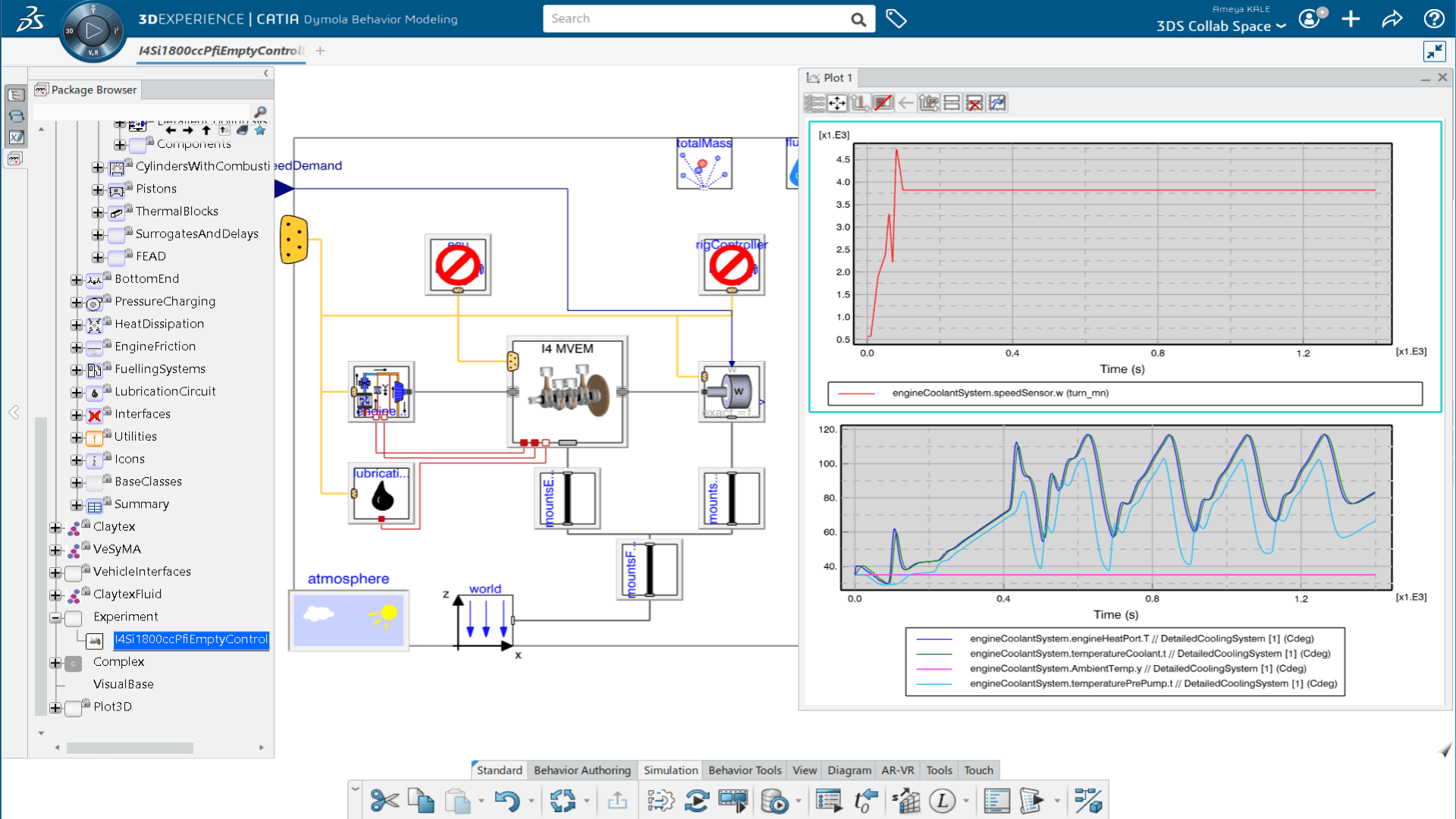
Task: Switch to Behavior Tools tab
Action: pos(745,770)
